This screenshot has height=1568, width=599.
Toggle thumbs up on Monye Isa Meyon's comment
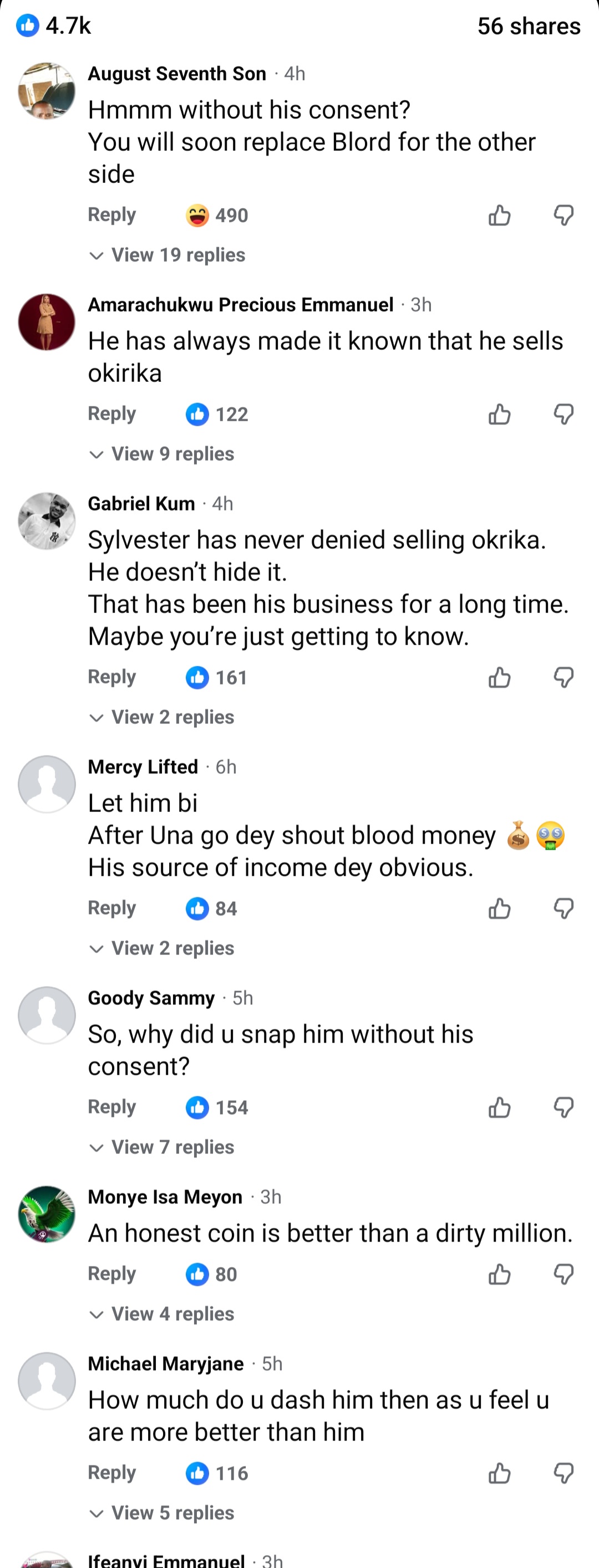click(x=499, y=1273)
